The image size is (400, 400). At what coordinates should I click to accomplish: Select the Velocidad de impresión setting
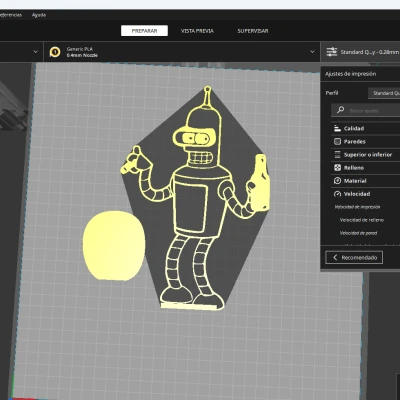357,207
